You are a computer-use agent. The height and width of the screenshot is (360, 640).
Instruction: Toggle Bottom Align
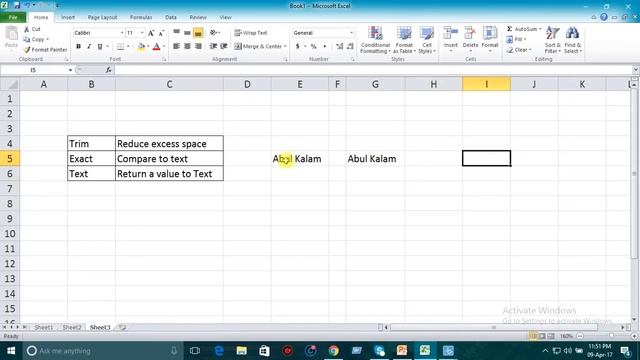tap(198, 33)
